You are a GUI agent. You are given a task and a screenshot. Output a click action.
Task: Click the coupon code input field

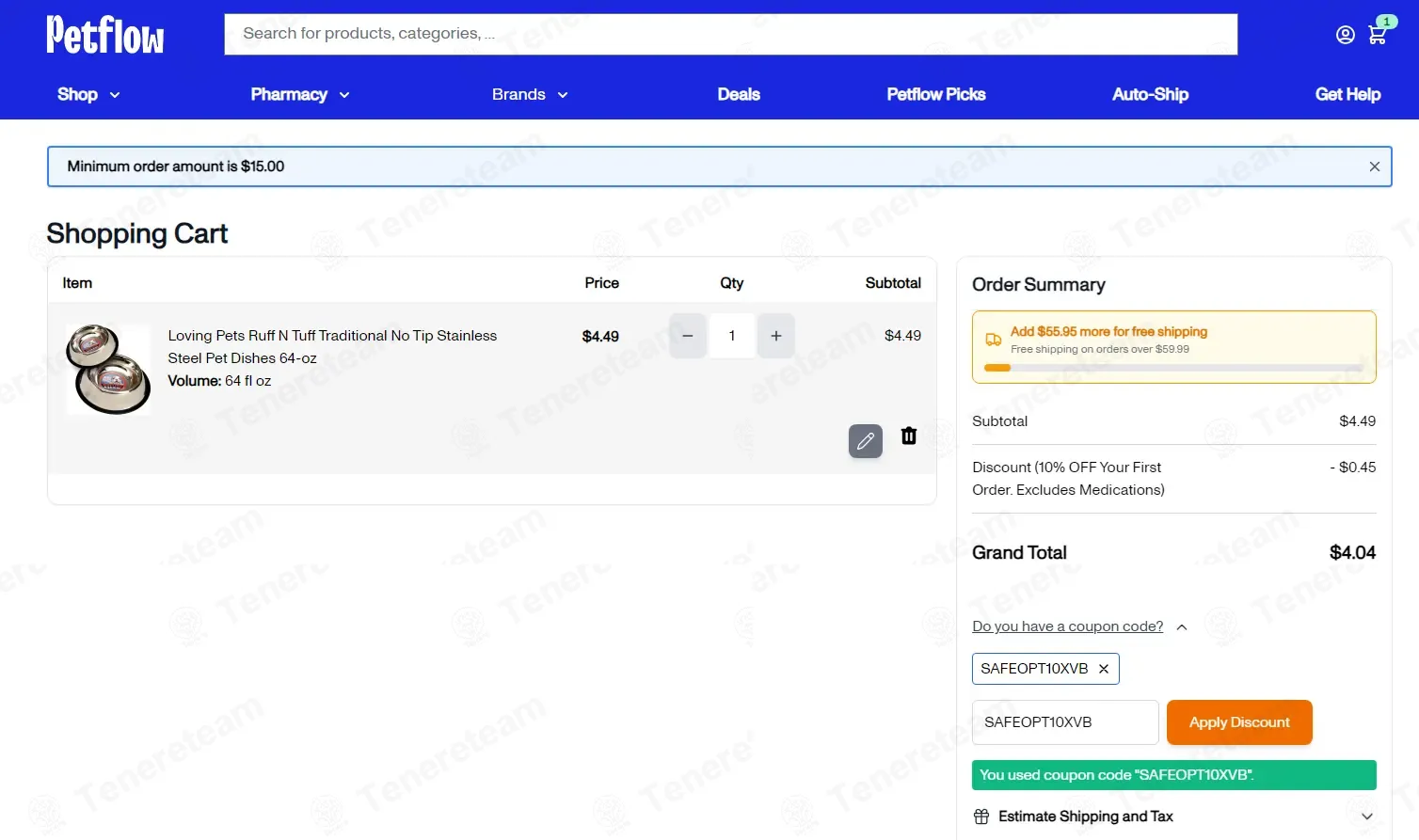pyautogui.click(x=1065, y=722)
